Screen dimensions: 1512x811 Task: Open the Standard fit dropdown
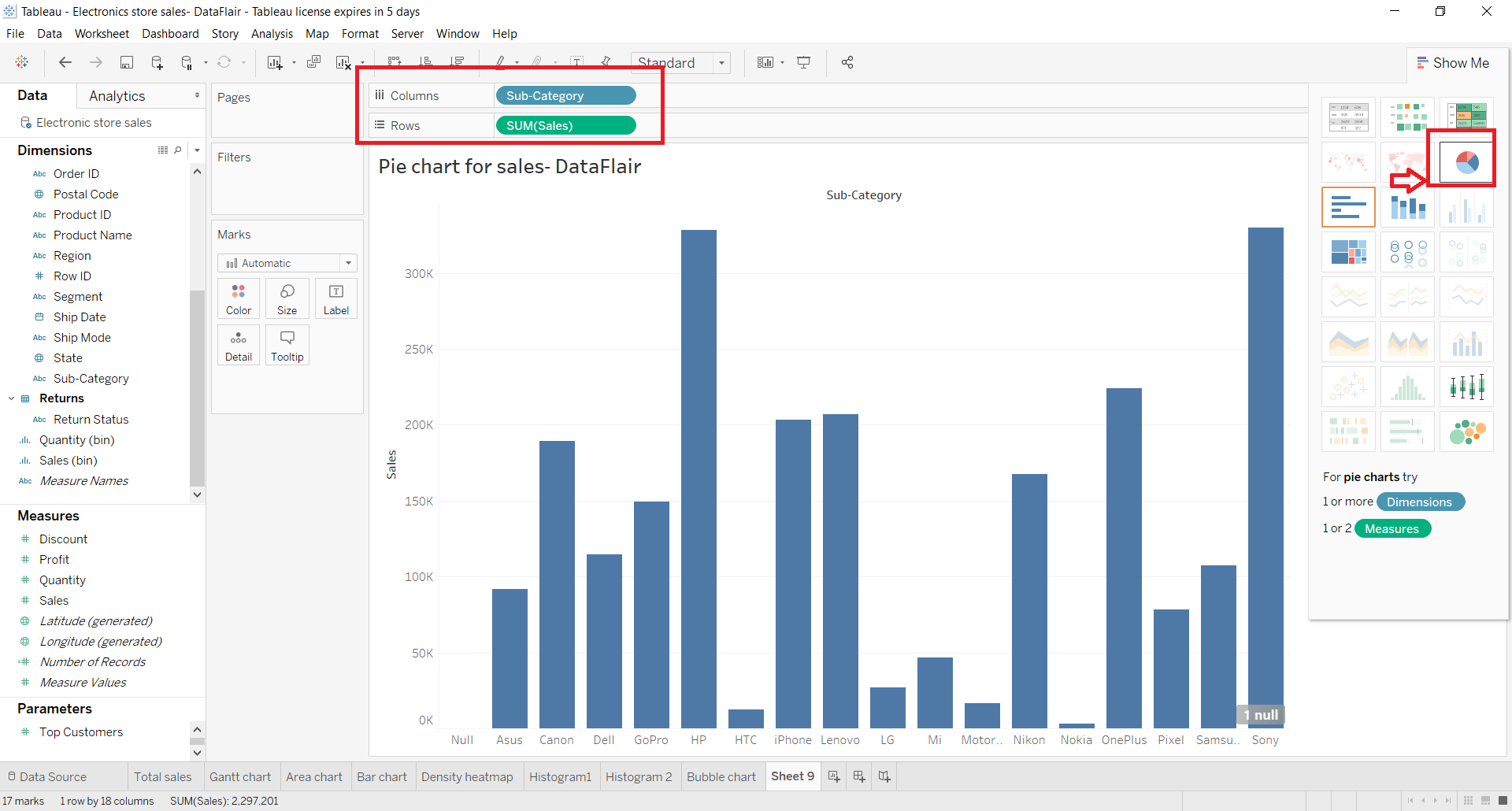tap(680, 63)
